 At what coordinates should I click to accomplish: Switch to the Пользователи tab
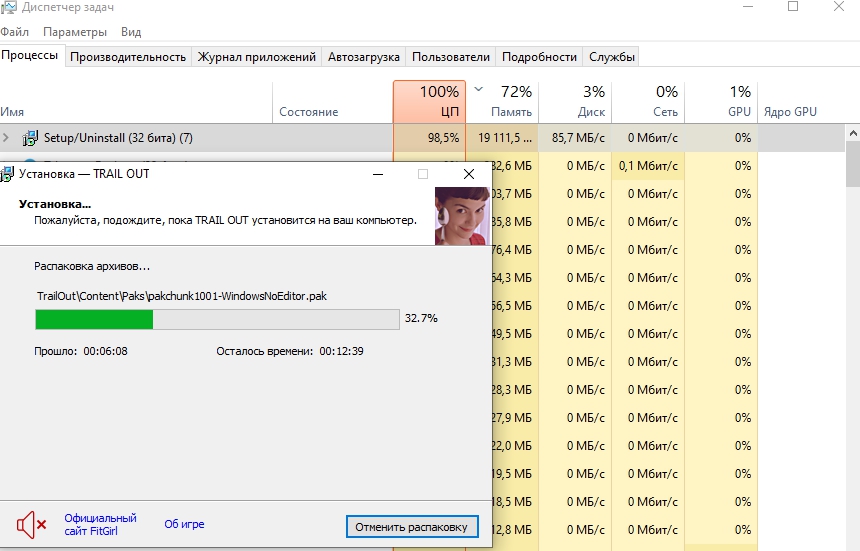pyautogui.click(x=451, y=57)
